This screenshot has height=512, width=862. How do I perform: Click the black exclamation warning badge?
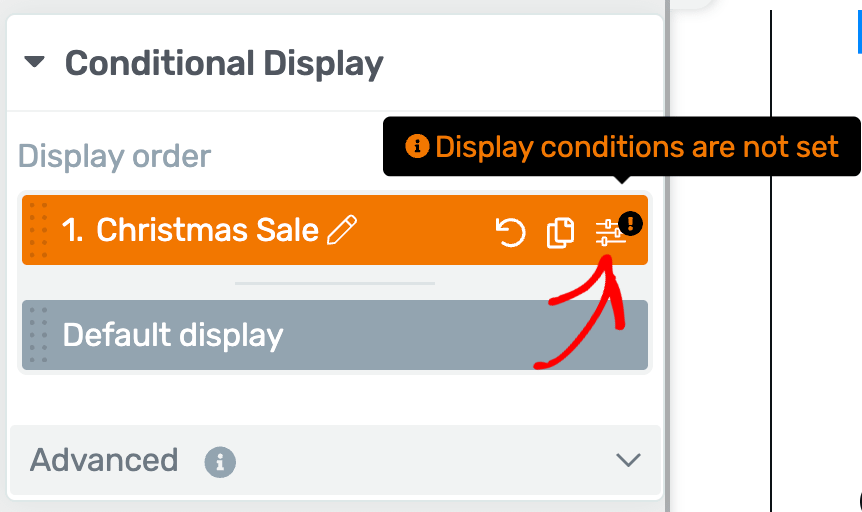[x=630, y=223]
